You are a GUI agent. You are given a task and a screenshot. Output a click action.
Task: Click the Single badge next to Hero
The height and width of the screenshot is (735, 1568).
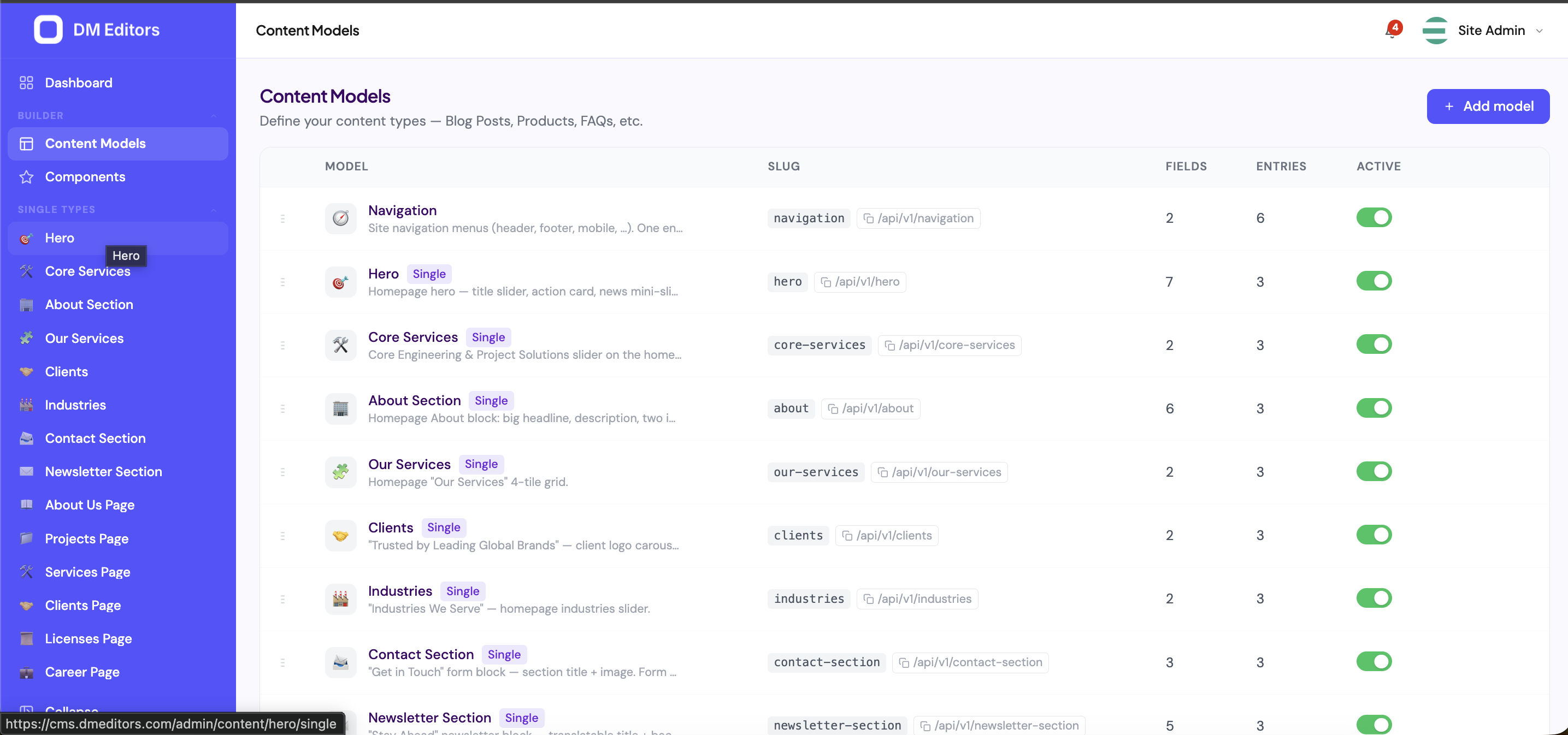[429, 274]
